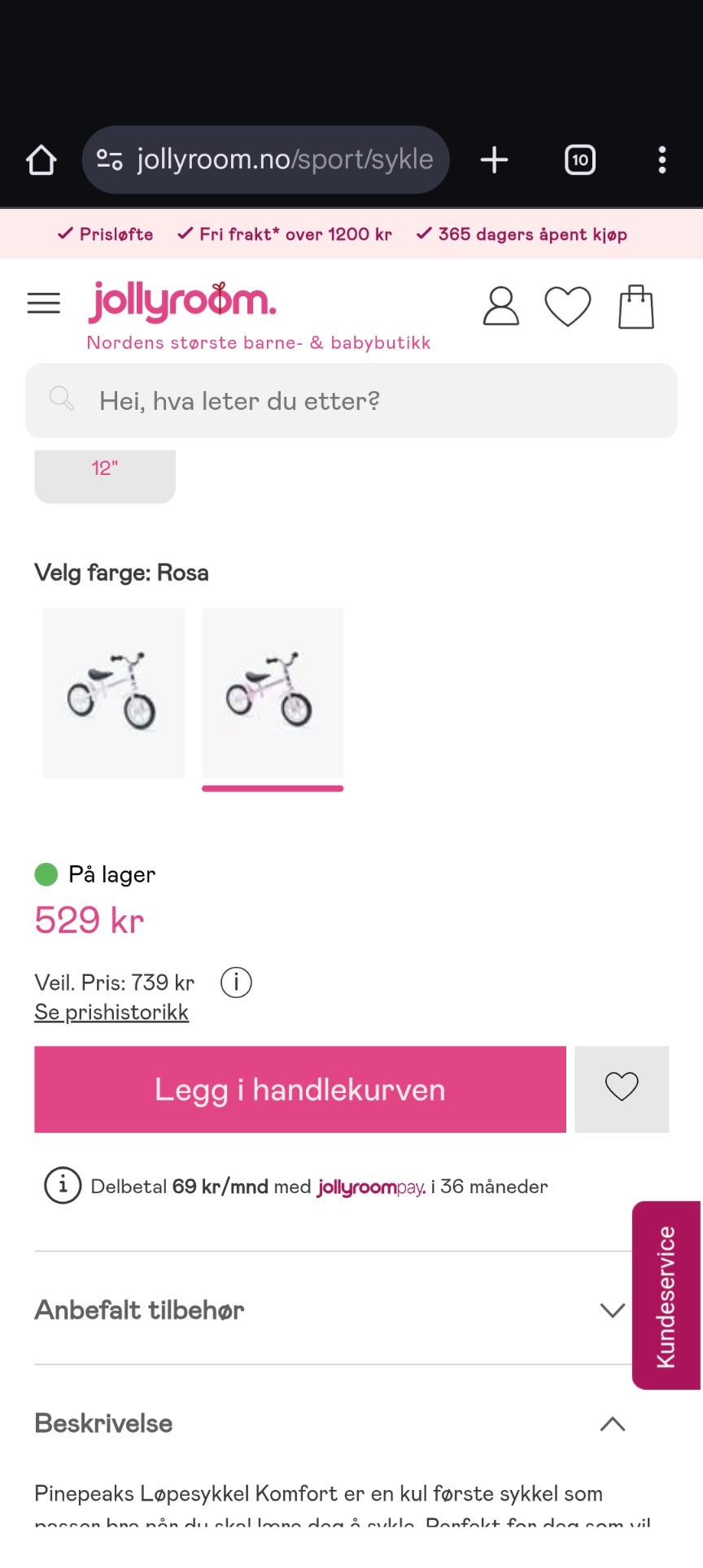This screenshot has height=1568, width=703.
Task: Expand the Anbefalt tilbehør section
Action: [330, 1309]
